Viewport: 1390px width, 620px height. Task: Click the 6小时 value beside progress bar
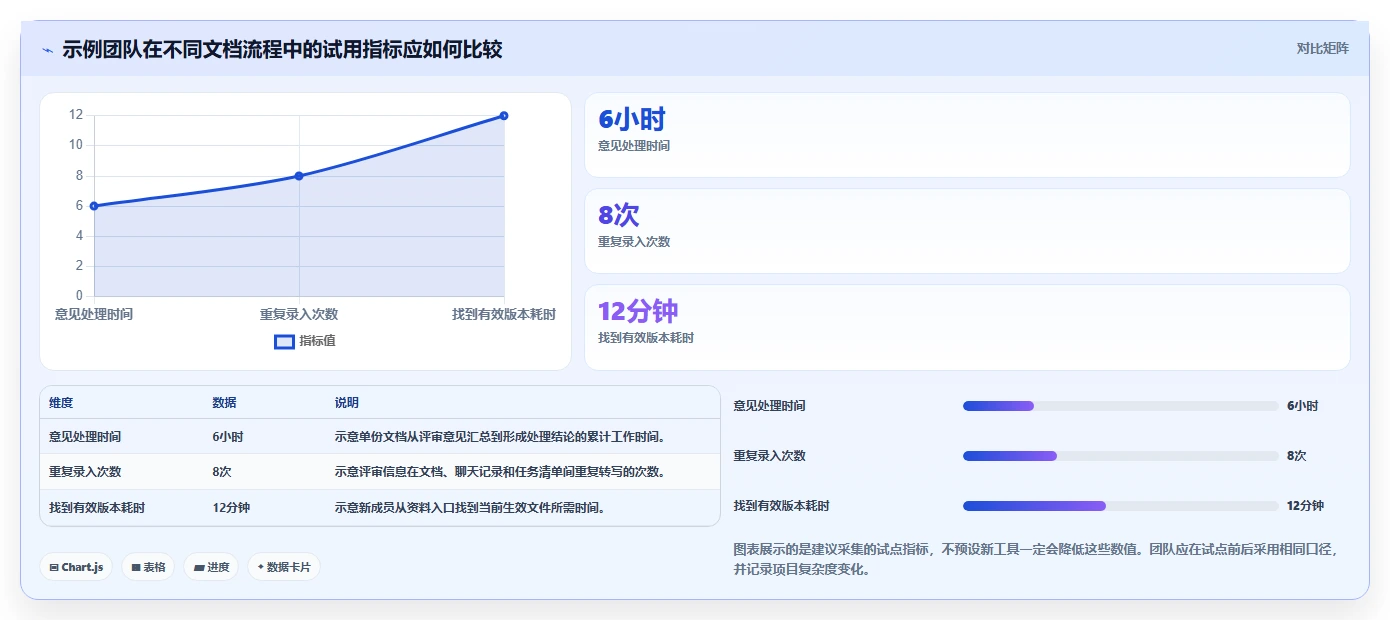tap(1303, 406)
